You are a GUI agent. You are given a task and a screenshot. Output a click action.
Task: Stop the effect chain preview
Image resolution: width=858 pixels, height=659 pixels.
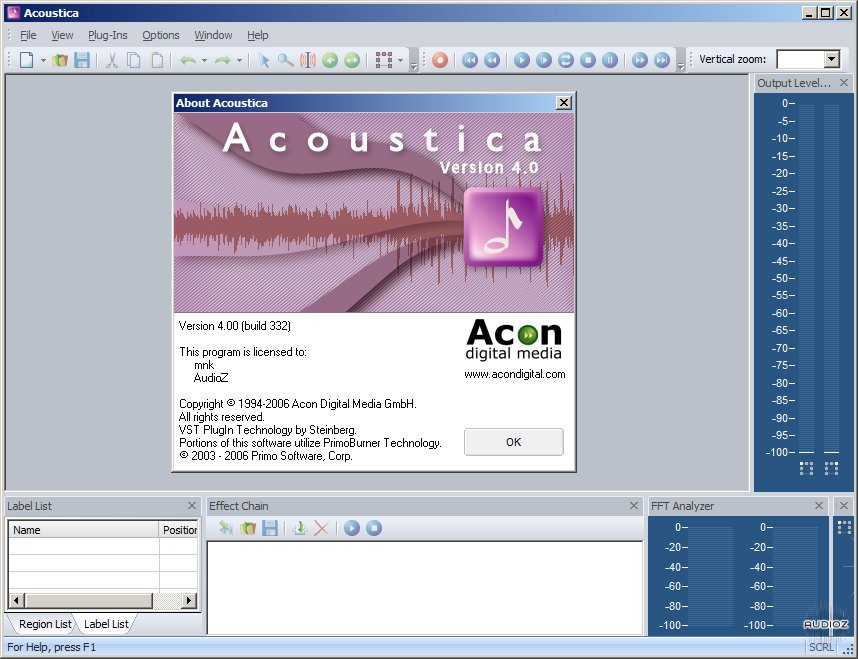374,528
